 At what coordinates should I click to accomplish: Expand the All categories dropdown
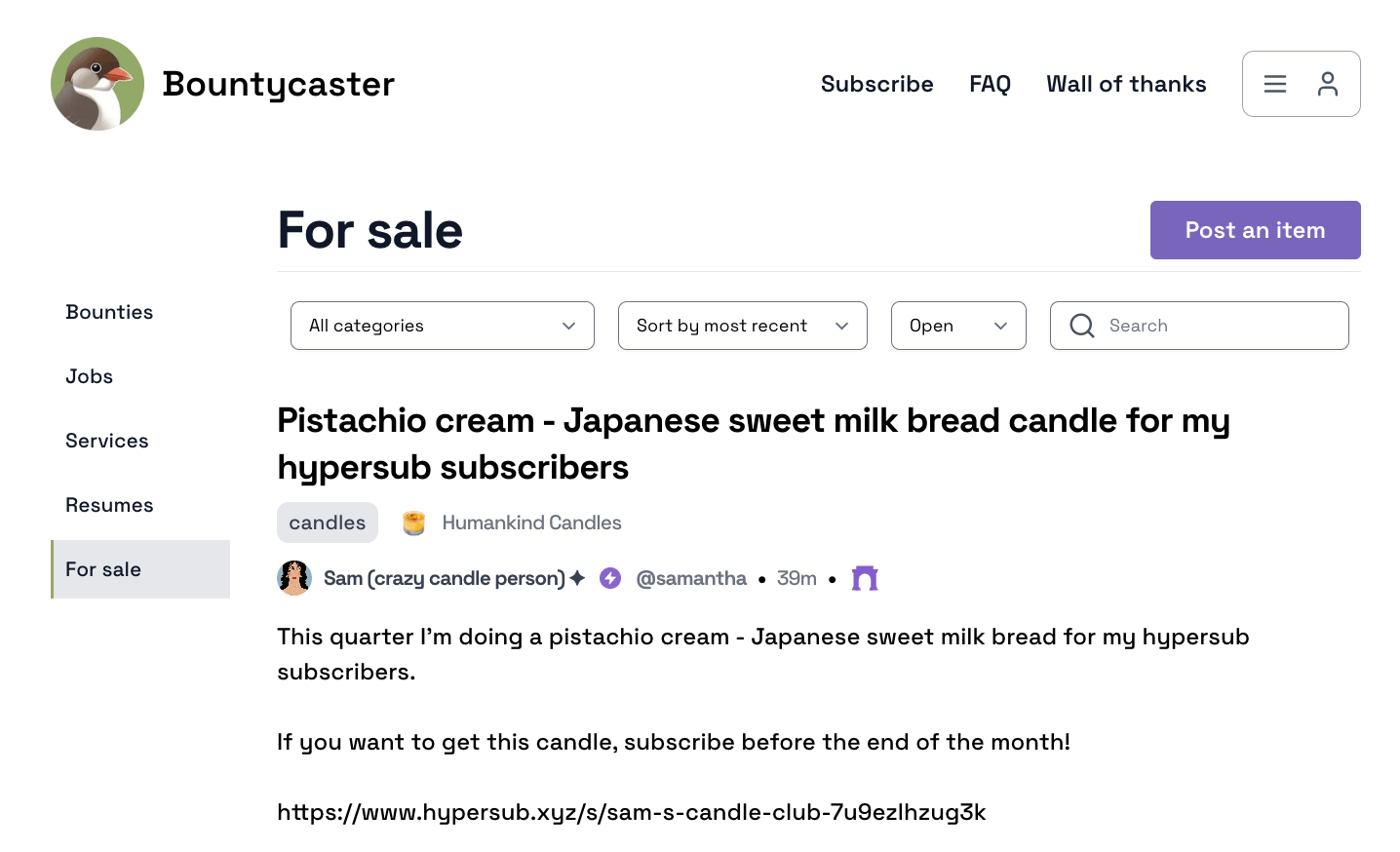coord(442,326)
